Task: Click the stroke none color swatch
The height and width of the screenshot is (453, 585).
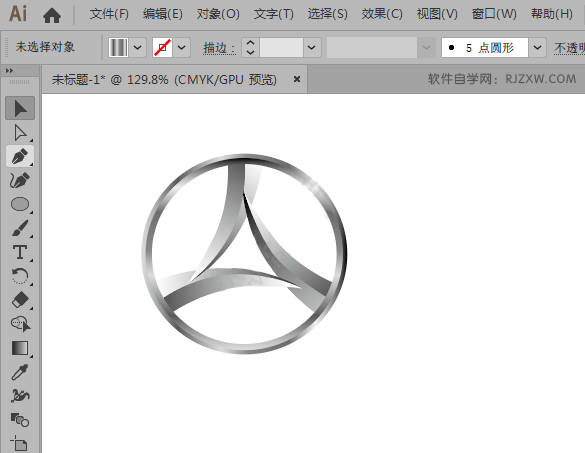Action: tap(162, 47)
